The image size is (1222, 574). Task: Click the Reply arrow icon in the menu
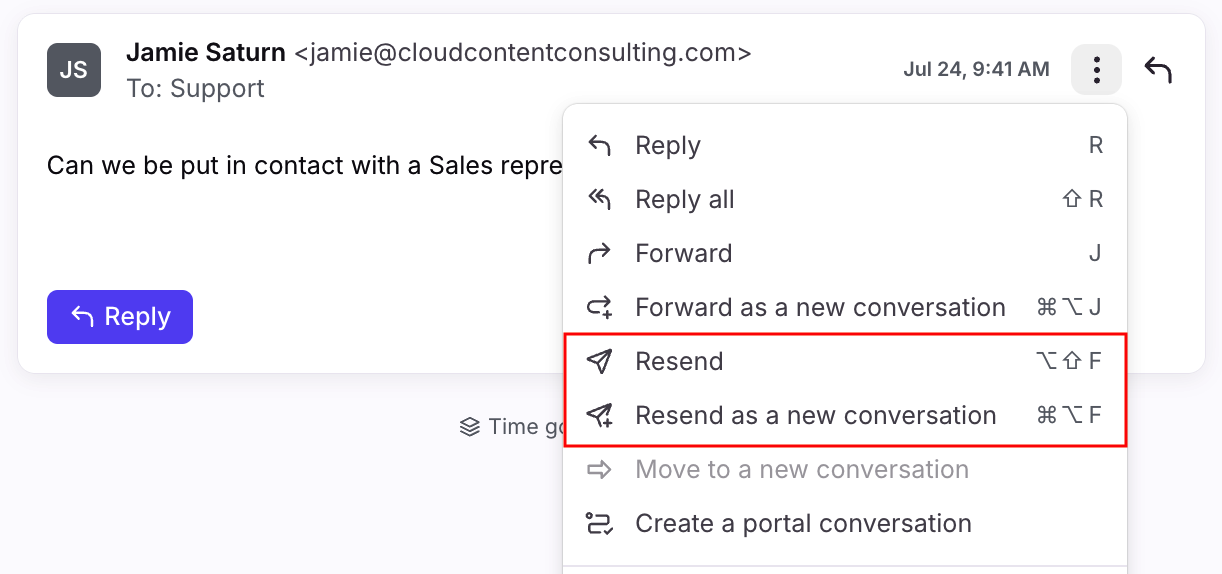coord(600,146)
